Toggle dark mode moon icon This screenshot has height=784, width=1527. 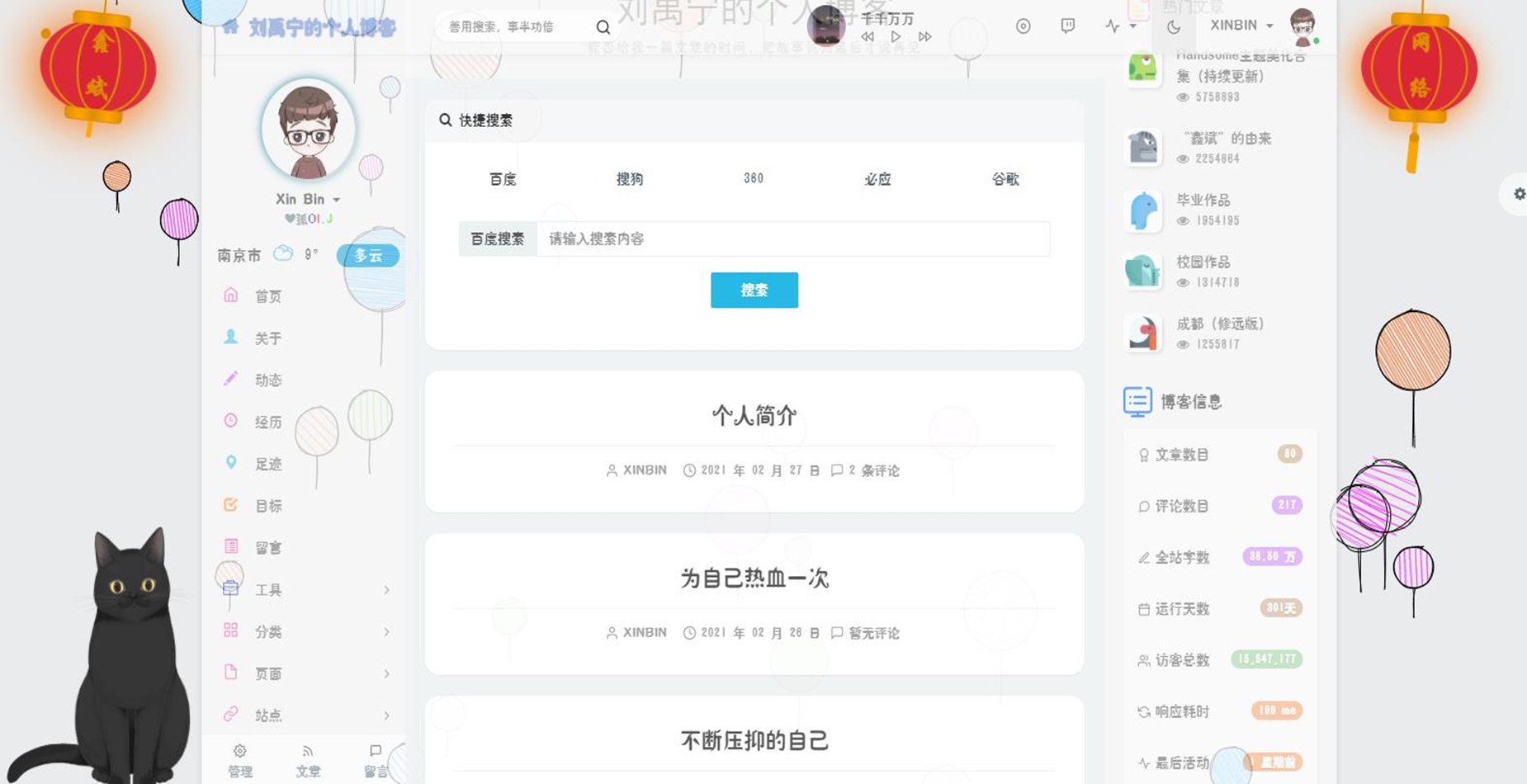(x=1173, y=26)
